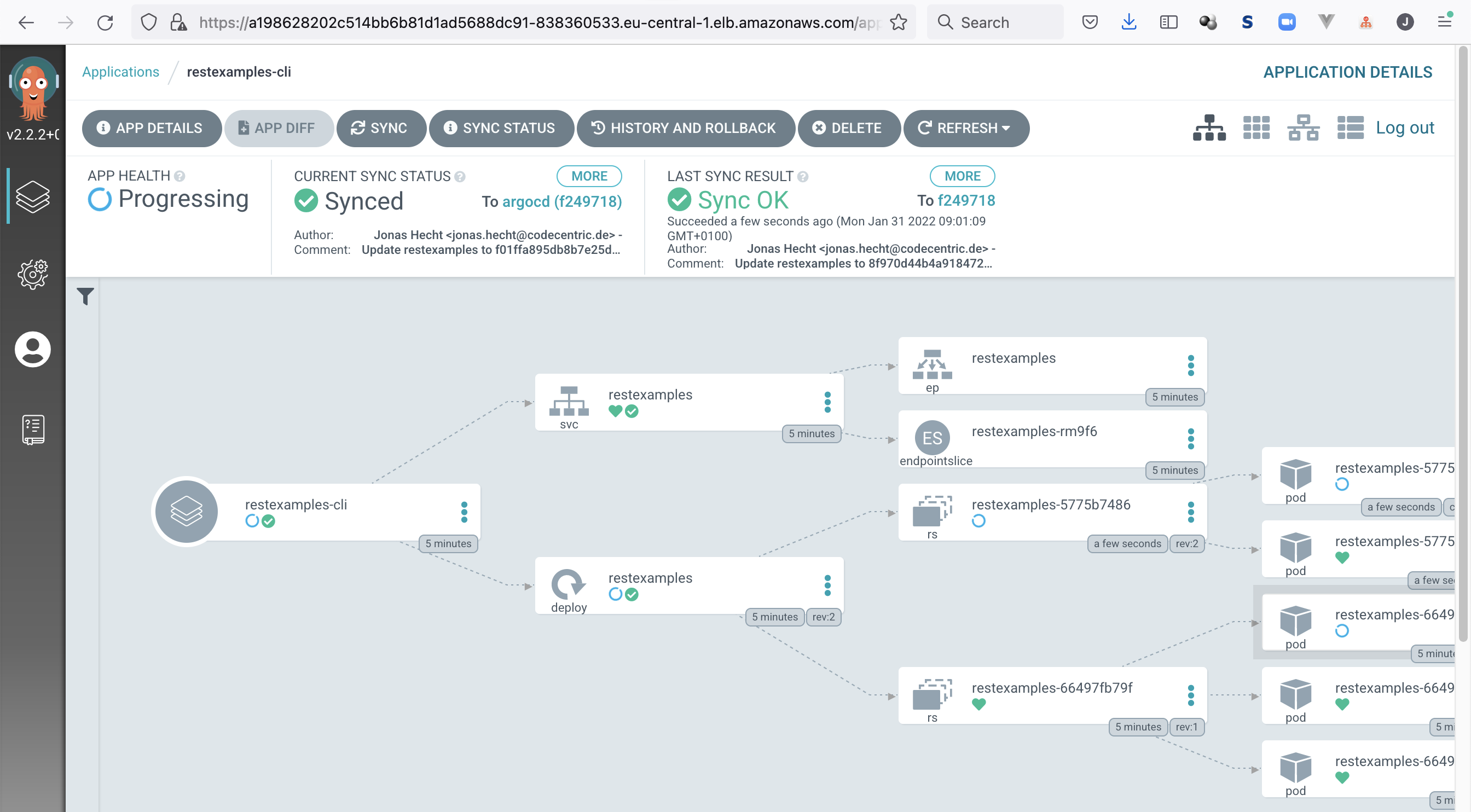Click HISTORY AND ROLLBACK button

coord(685,128)
